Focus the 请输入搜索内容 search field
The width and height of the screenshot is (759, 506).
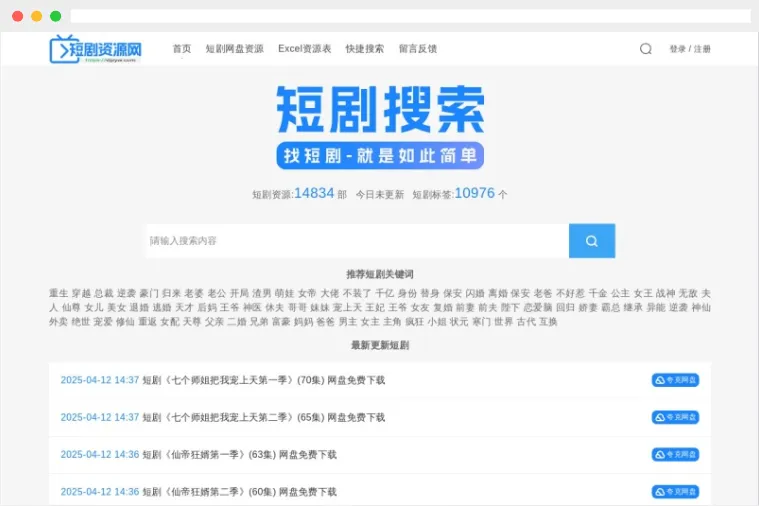pos(358,241)
